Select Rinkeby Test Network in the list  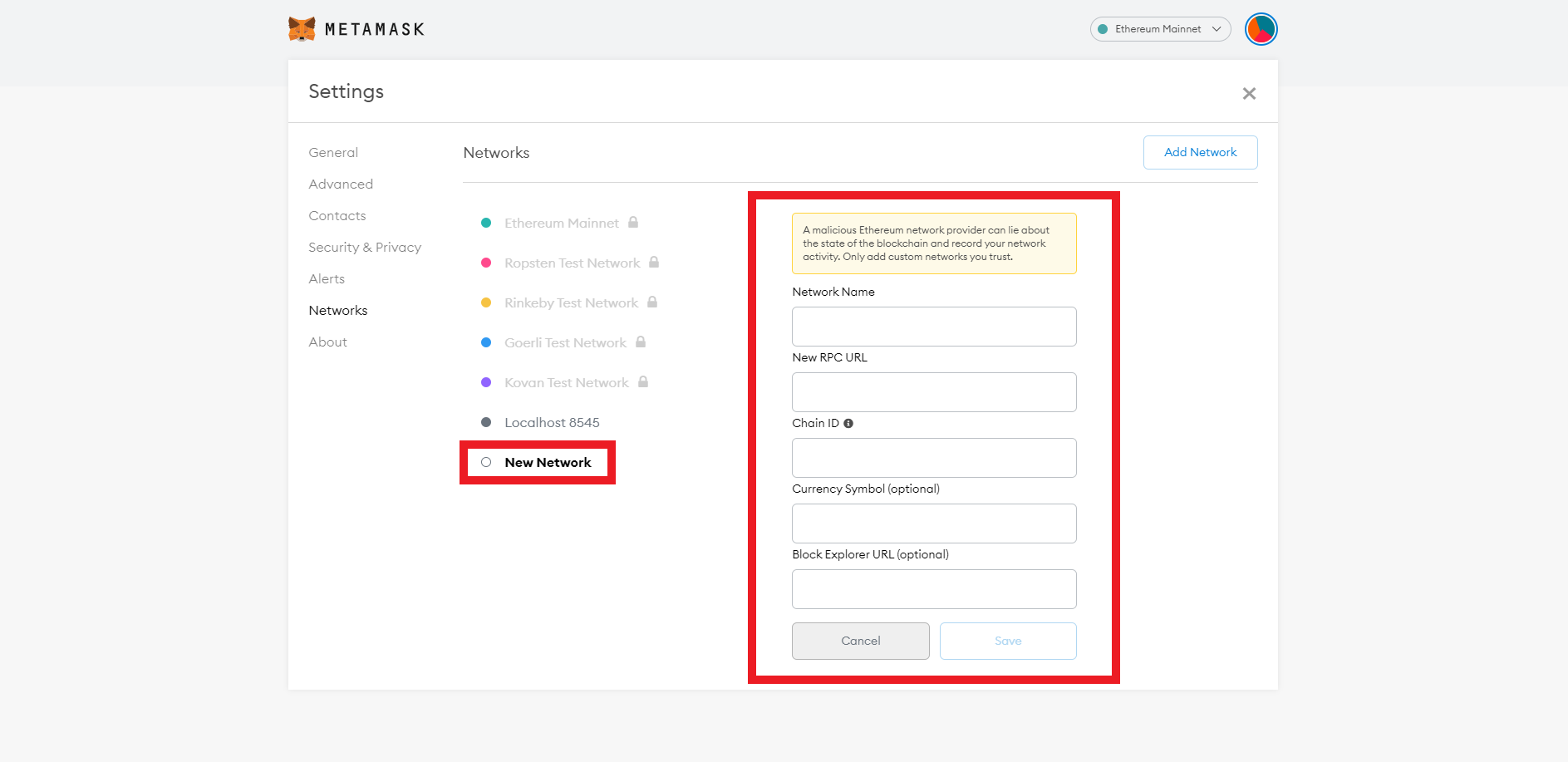571,302
